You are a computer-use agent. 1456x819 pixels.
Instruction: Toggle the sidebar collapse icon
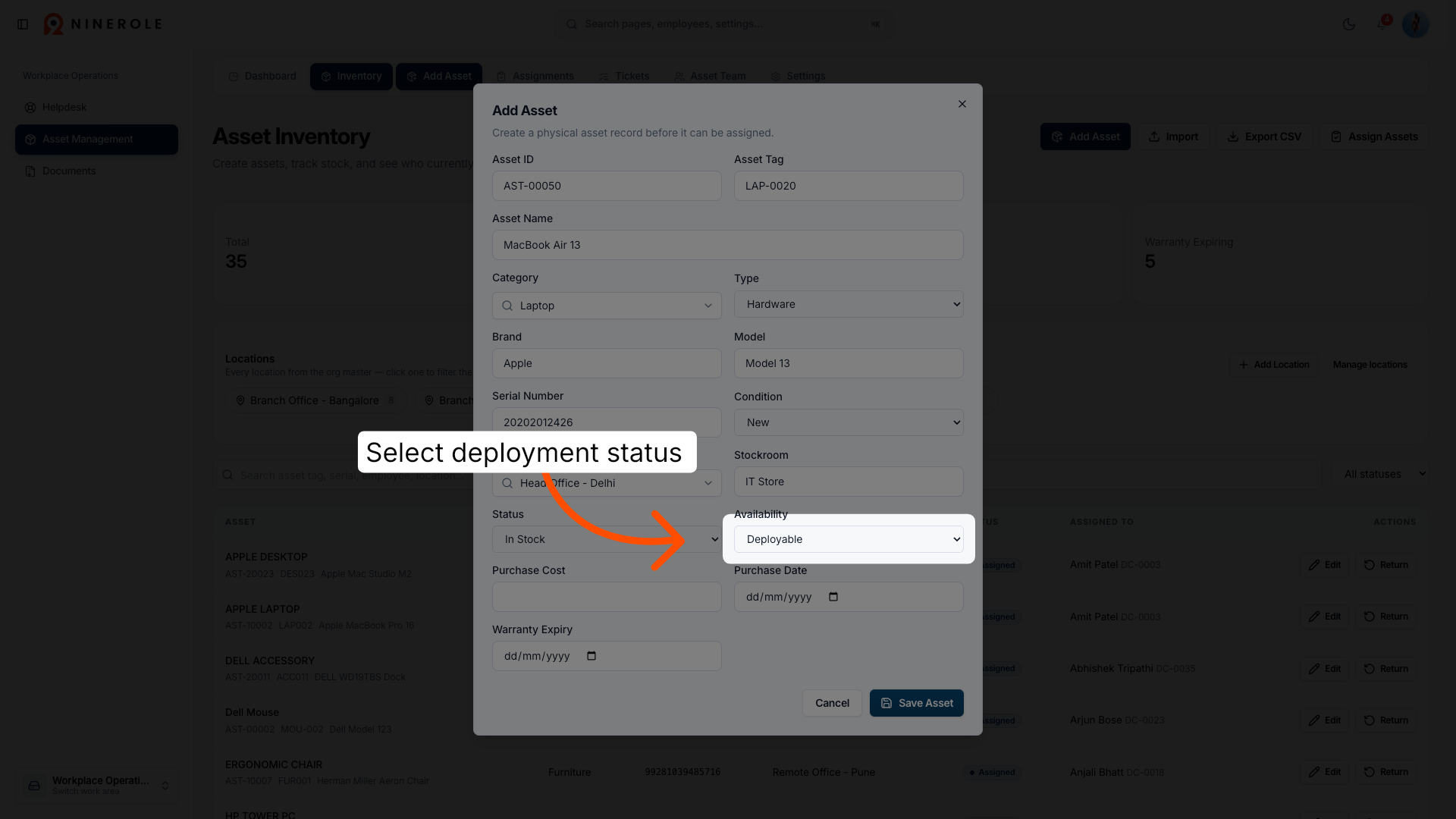[23, 24]
